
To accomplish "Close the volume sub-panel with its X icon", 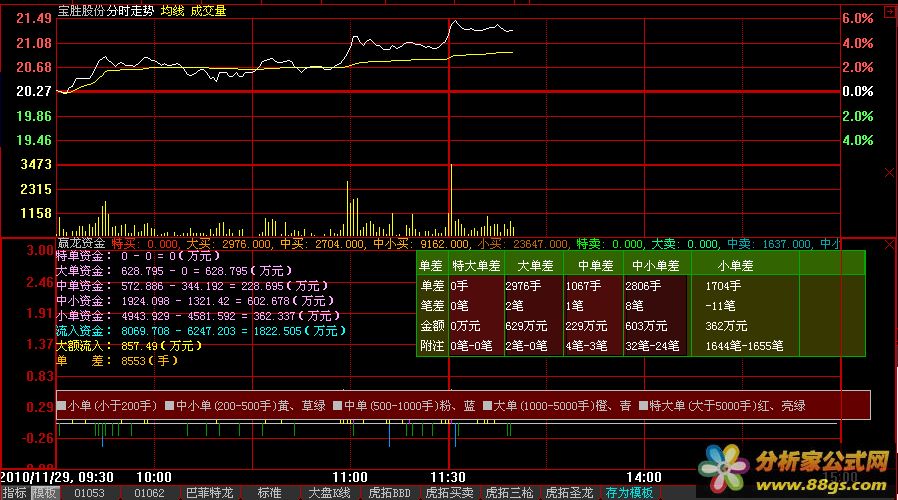I will tap(889, 172).
